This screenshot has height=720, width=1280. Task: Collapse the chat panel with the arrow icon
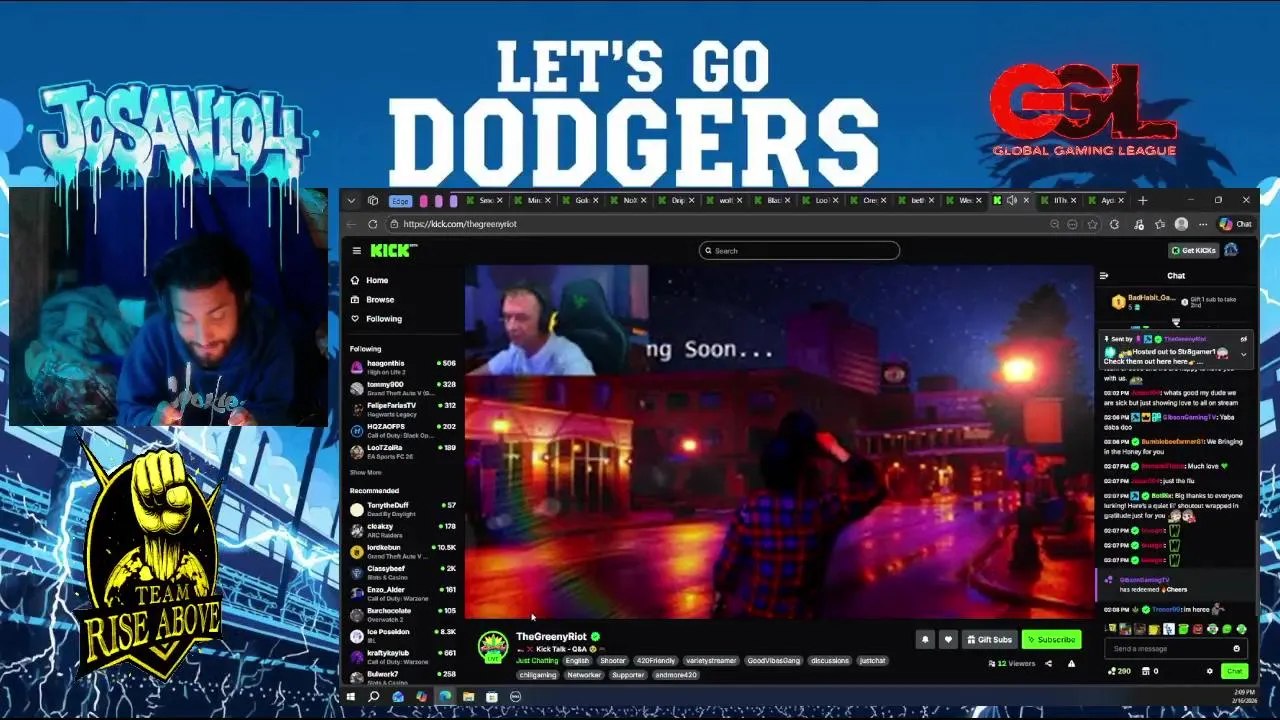[x=1104, y=276]
